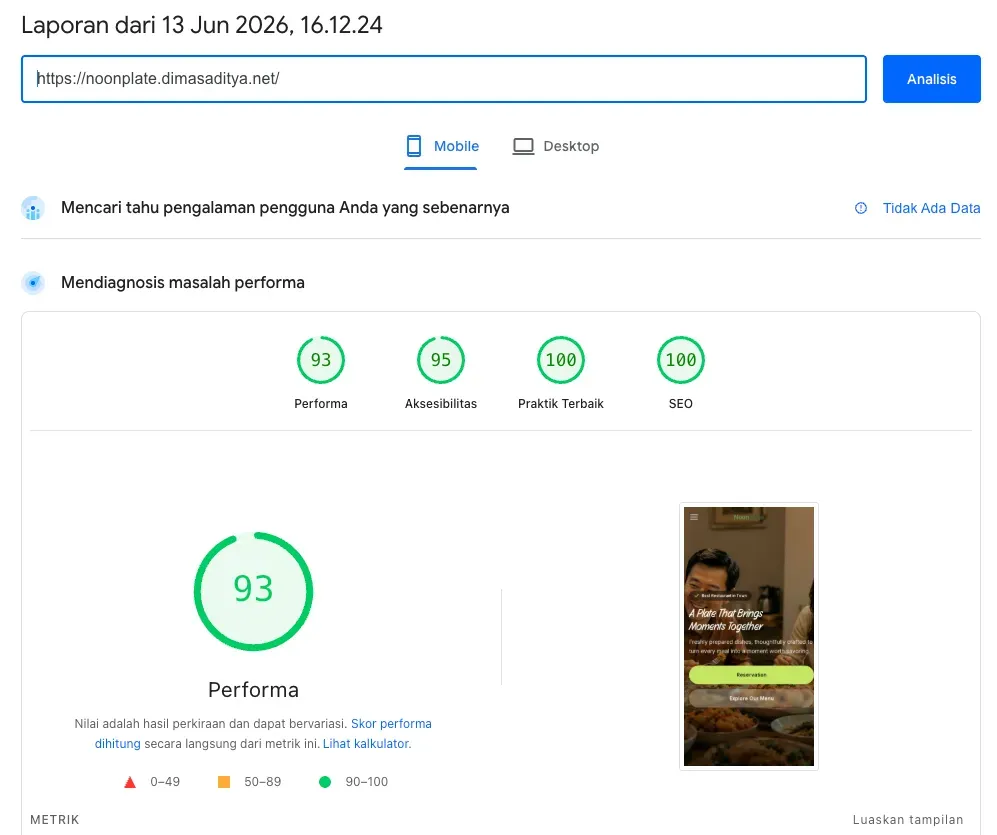Image resolution: width=997 pixels, height=835 pixels.
Task: Click the orange square 50–89 legend icon
Action: [224, 782]
